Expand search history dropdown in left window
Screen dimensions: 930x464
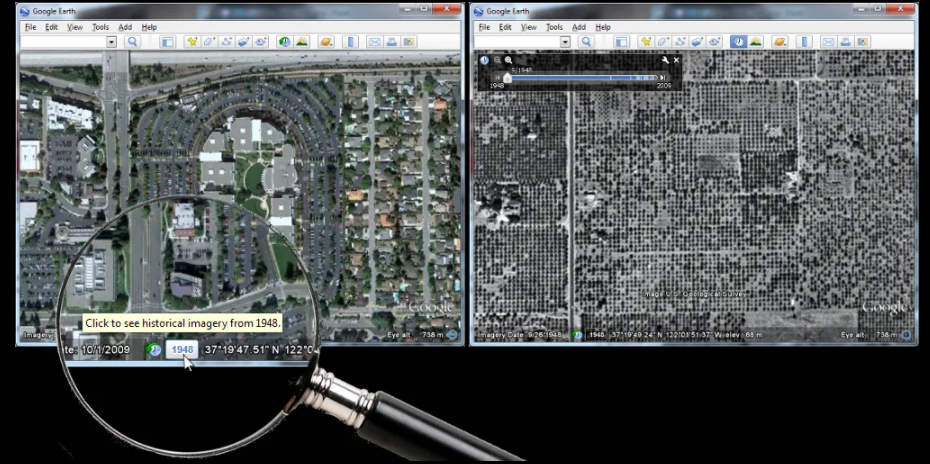tap(112, 42)
